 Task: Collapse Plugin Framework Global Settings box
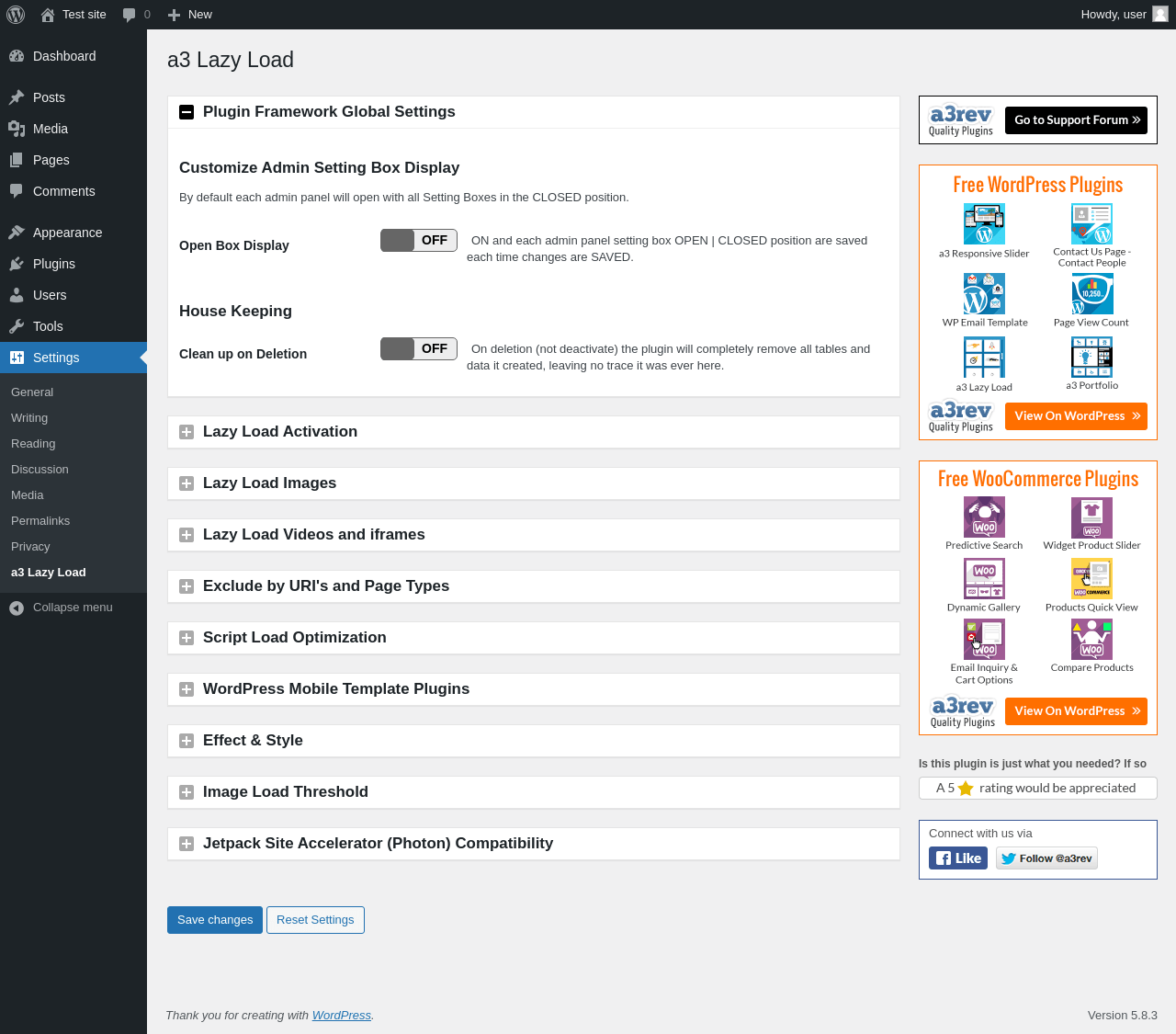click(187, 112)
